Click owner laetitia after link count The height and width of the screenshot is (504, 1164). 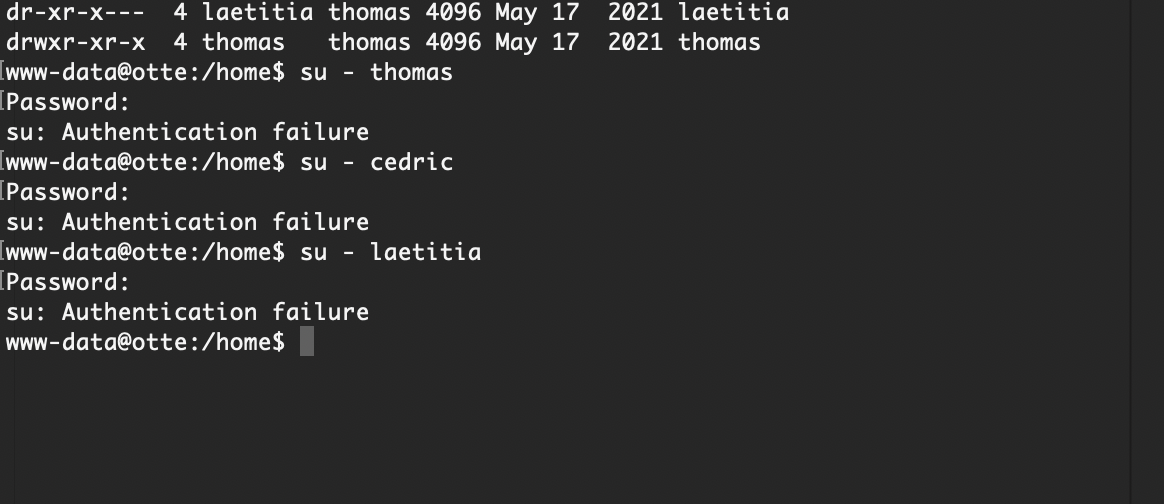pyautogui.click(x=258, y=12)
